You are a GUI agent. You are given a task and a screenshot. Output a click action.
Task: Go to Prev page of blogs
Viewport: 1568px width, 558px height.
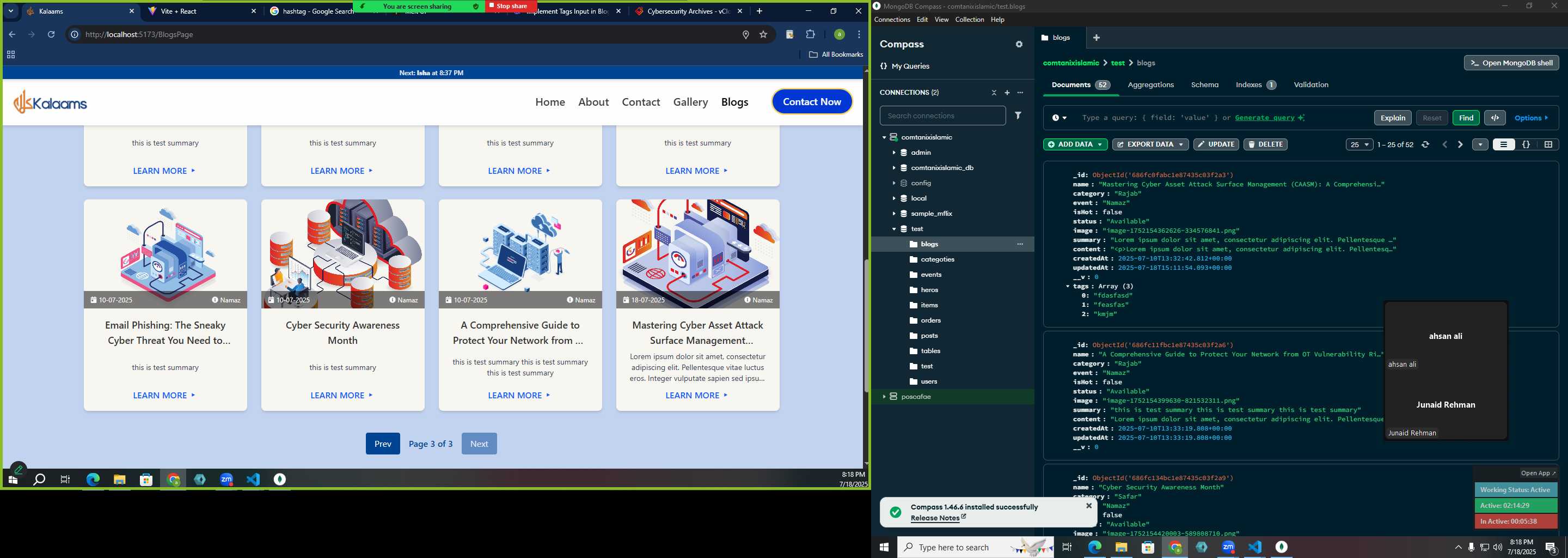tap(382, 444)
